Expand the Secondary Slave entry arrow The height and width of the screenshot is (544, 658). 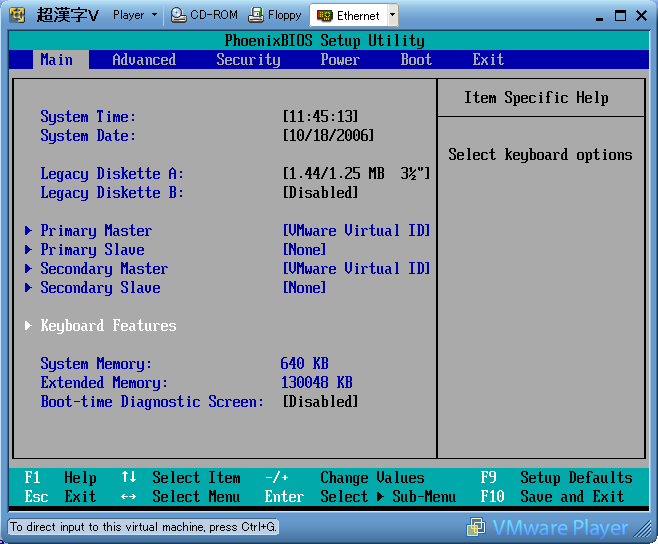(x=29, y=288)
